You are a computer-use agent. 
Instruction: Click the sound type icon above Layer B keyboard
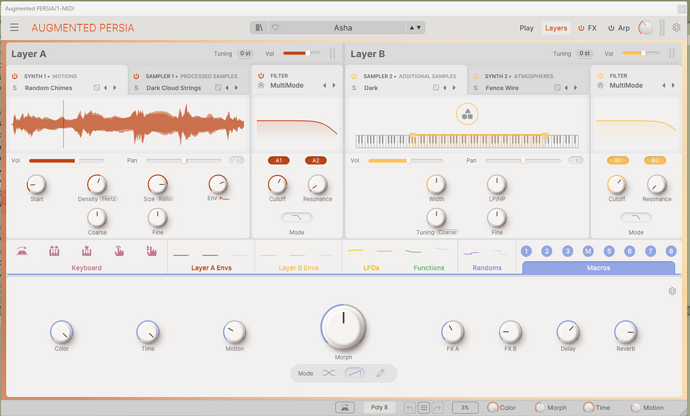click(467, 114)
